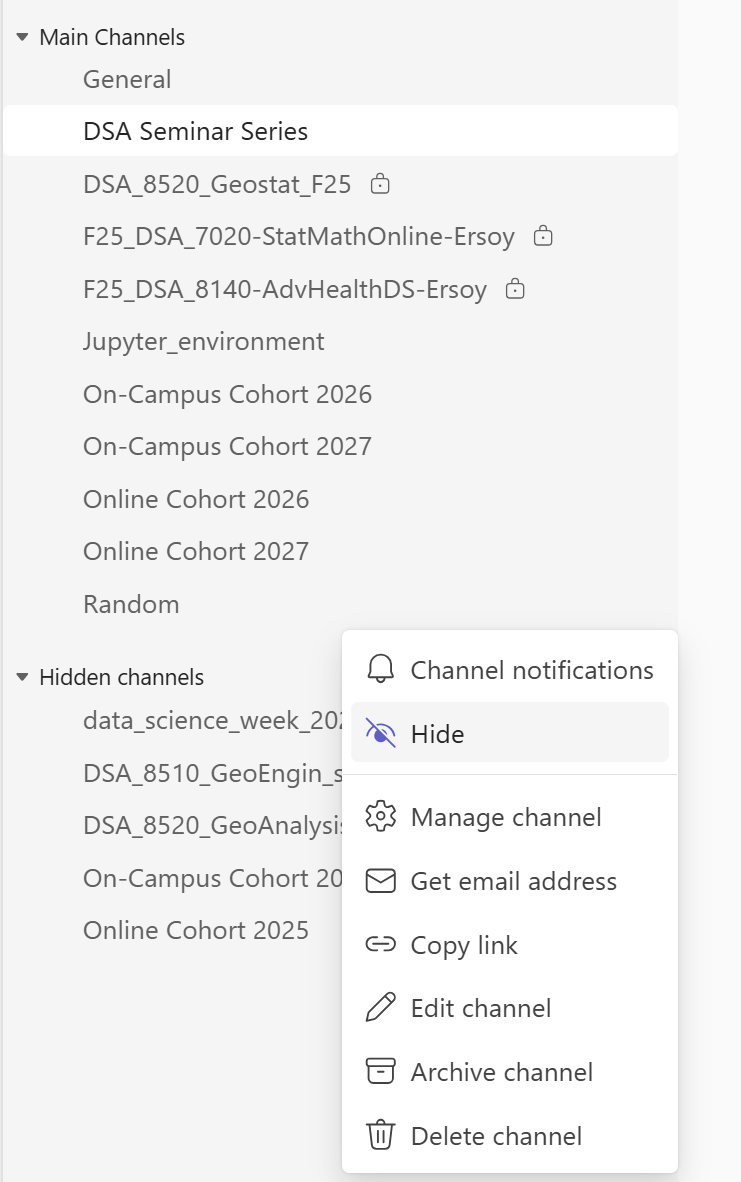Image resolution: width=741 pixels, height=1182 pixels.
Task: Select Edit channel menu entry
Action: 510,1009
